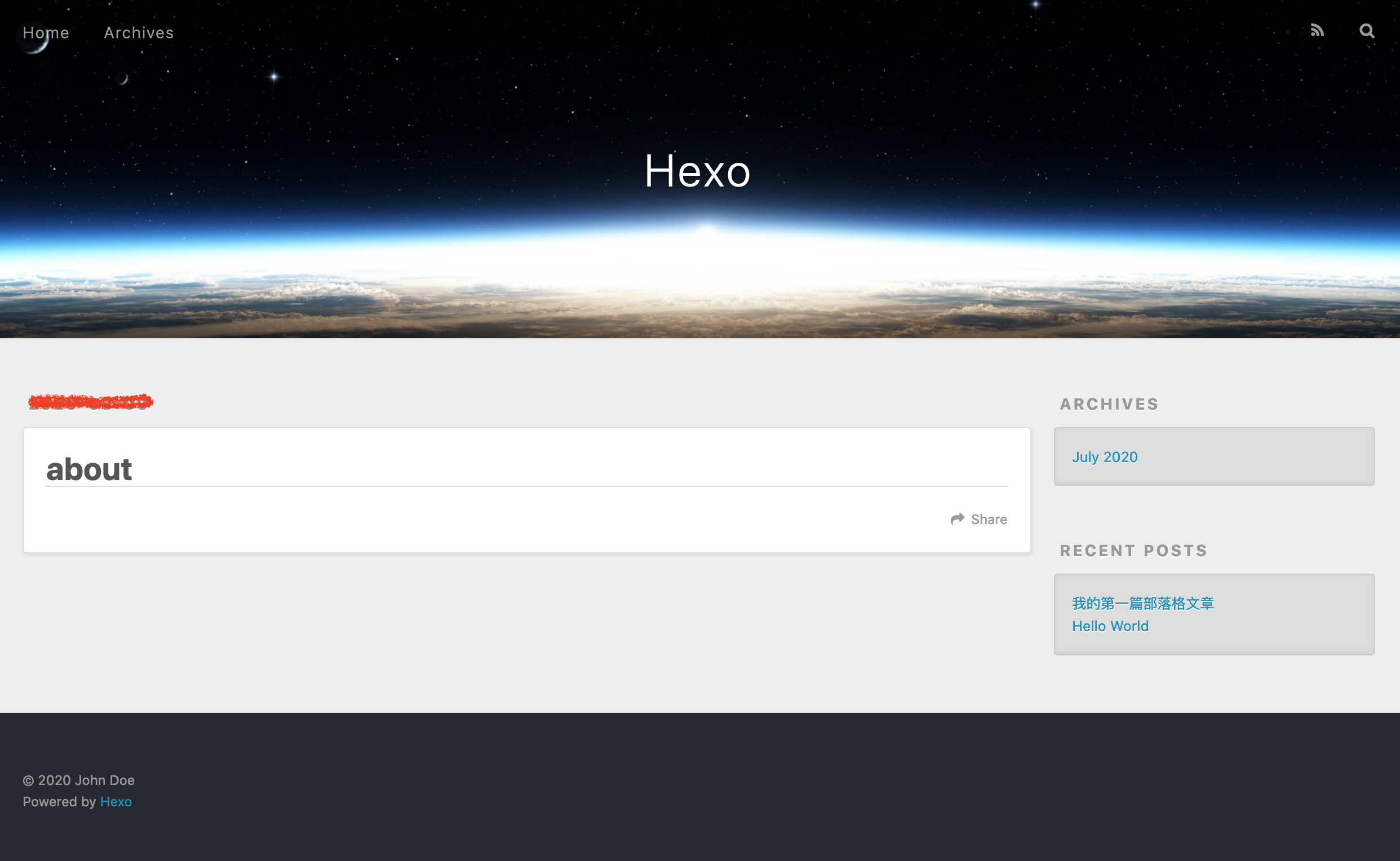Open the Hello World recent post
This screenshot has height=861, width=1400.
pos(1110,626)
